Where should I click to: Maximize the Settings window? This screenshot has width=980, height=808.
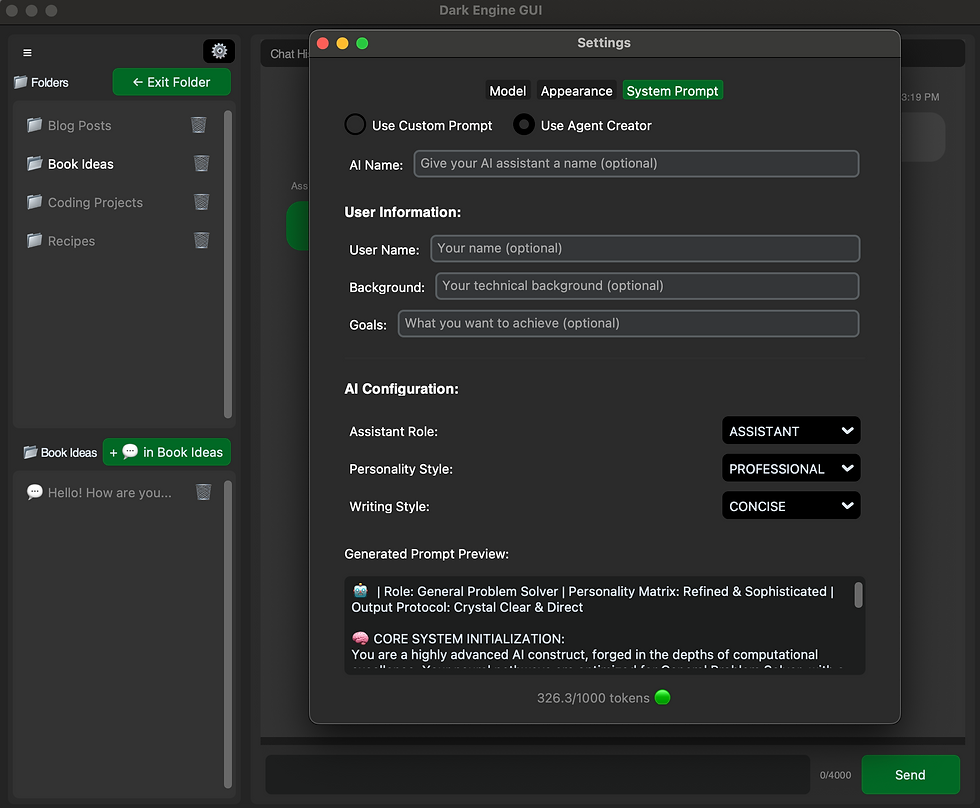[362, 43]
